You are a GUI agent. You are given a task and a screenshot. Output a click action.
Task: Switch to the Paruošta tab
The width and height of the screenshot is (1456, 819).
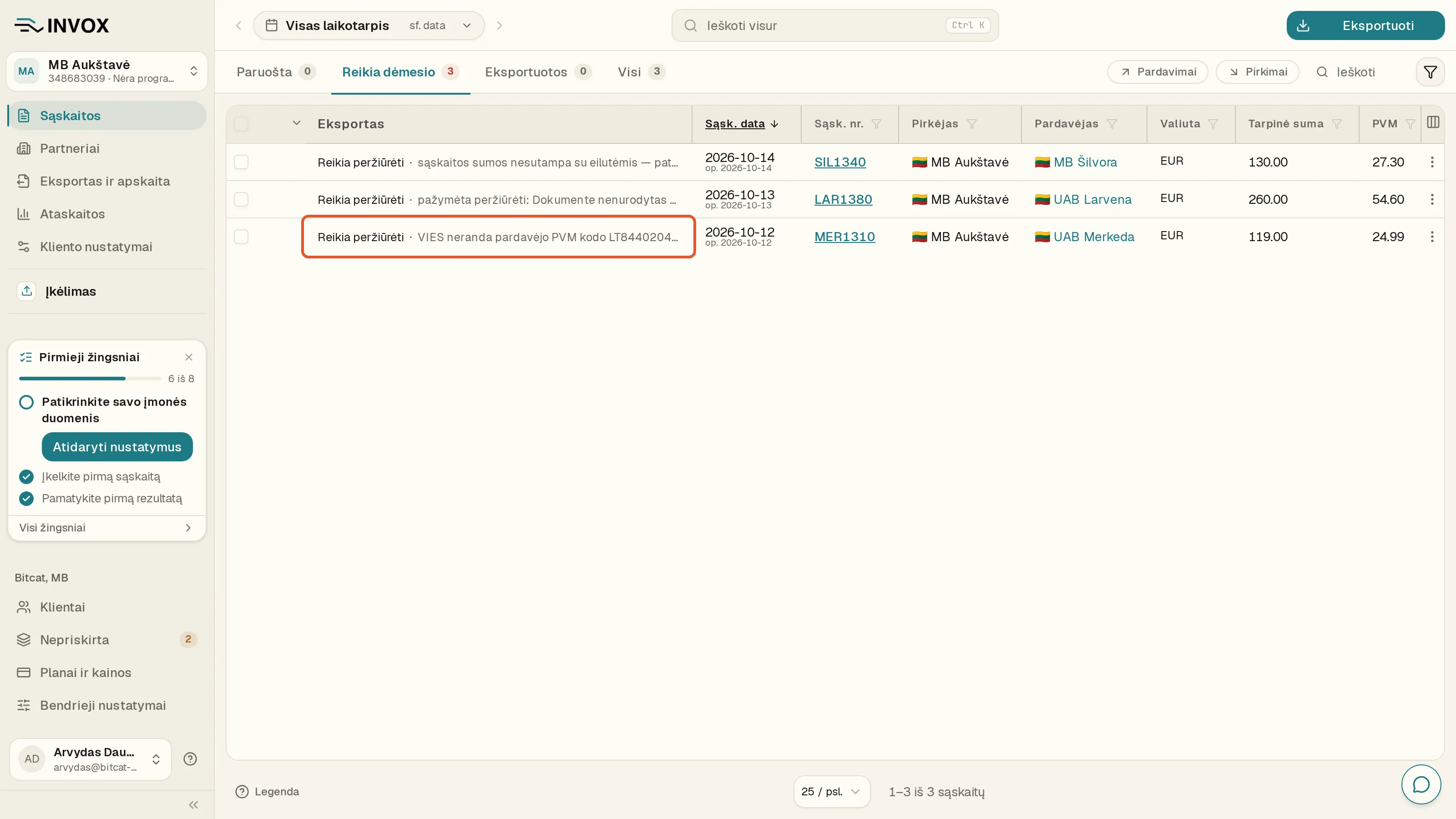[x=276, y=72]
